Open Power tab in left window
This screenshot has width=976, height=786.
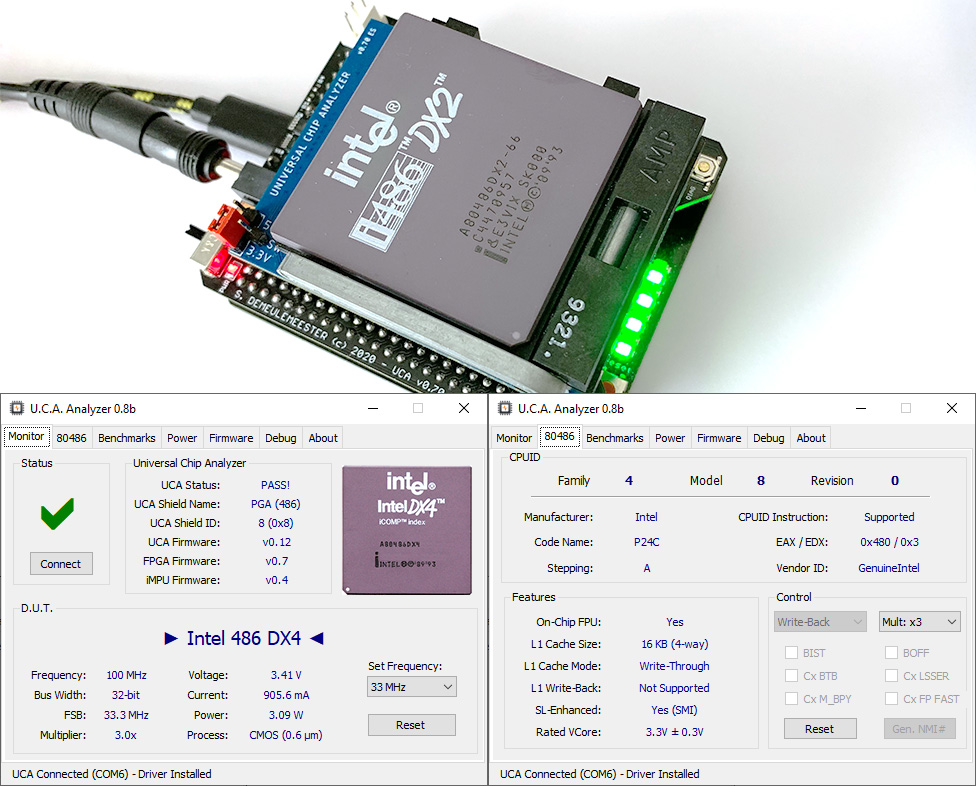(x=182, y=437)
